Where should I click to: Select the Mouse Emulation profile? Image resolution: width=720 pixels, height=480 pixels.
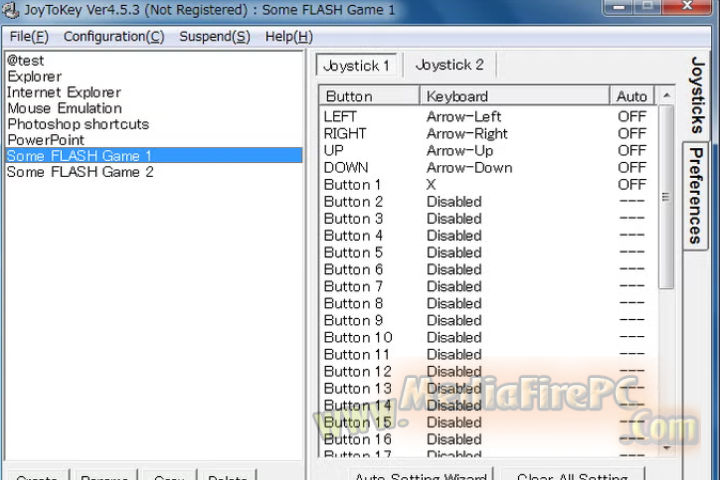click(154, 108)
